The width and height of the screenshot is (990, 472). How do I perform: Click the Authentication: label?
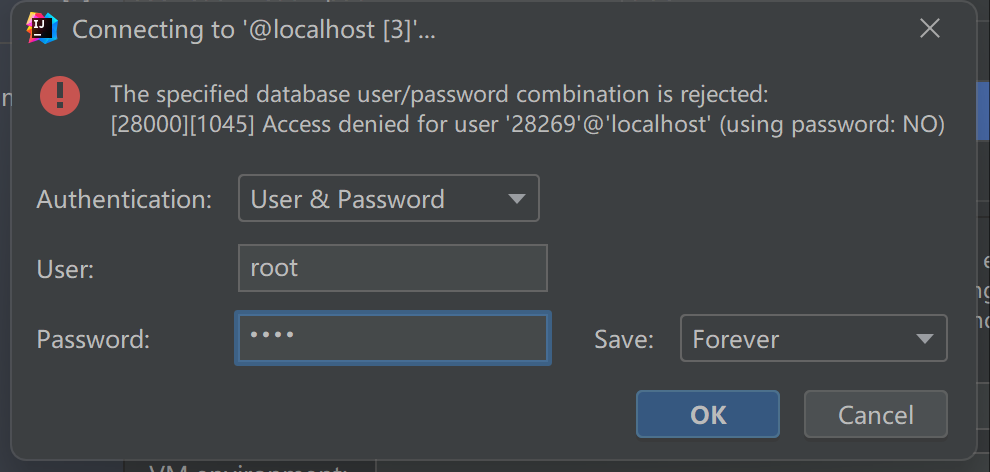[124, 199]
